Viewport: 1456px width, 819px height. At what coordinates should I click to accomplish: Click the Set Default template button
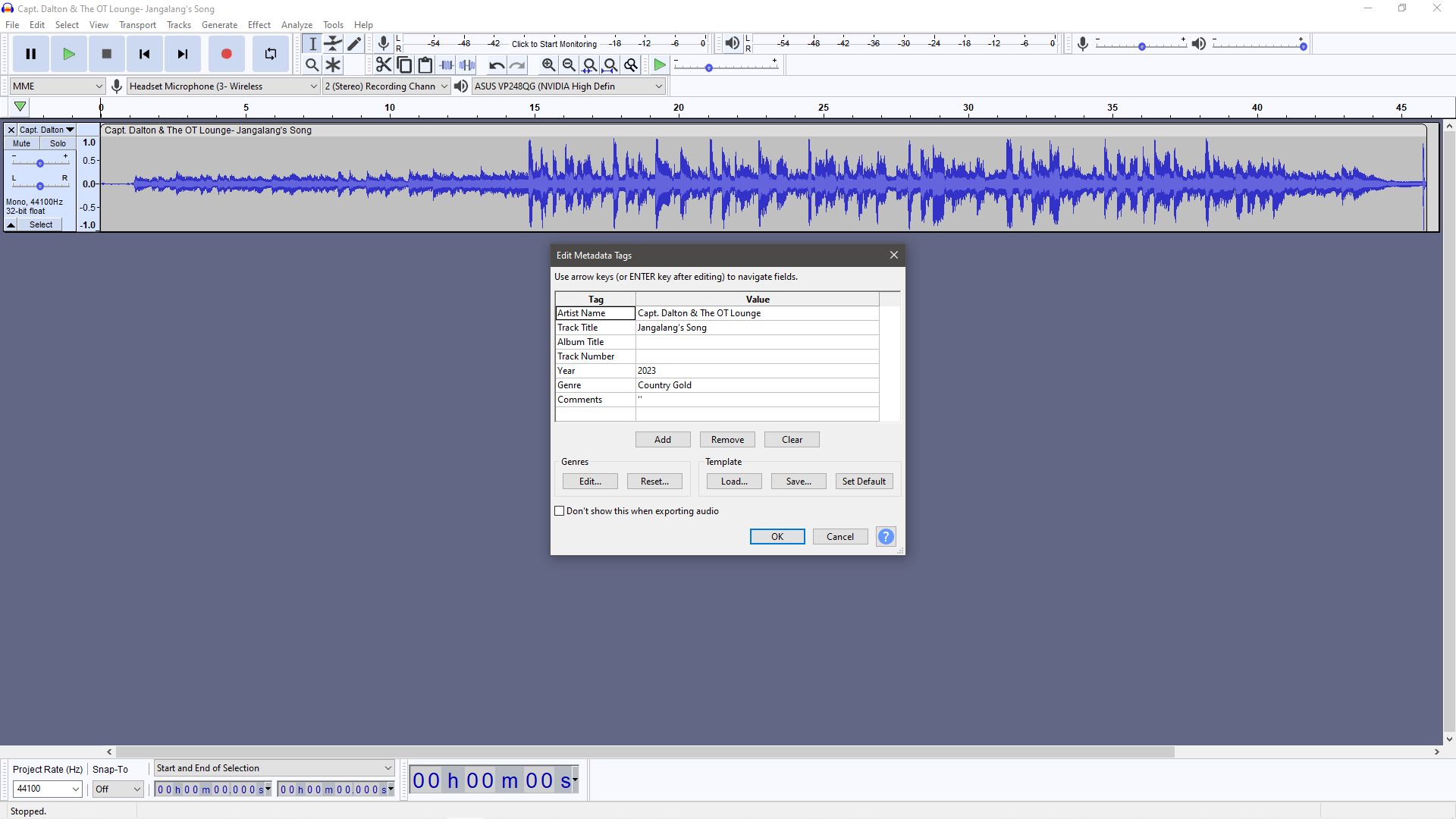click(864, 482)
